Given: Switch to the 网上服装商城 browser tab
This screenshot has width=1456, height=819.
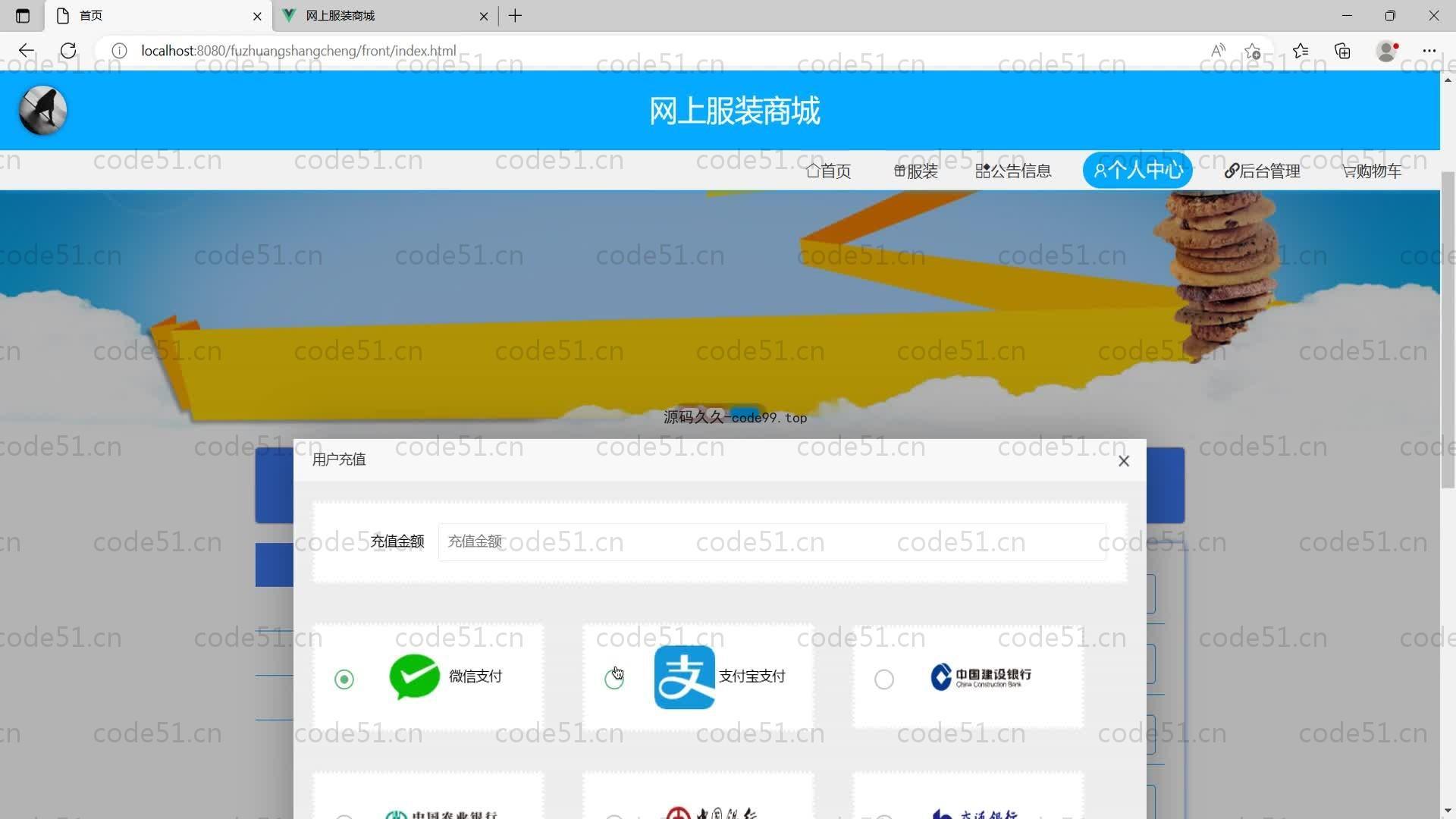Looking at the screenshot, I should click(x=385, y=16).
